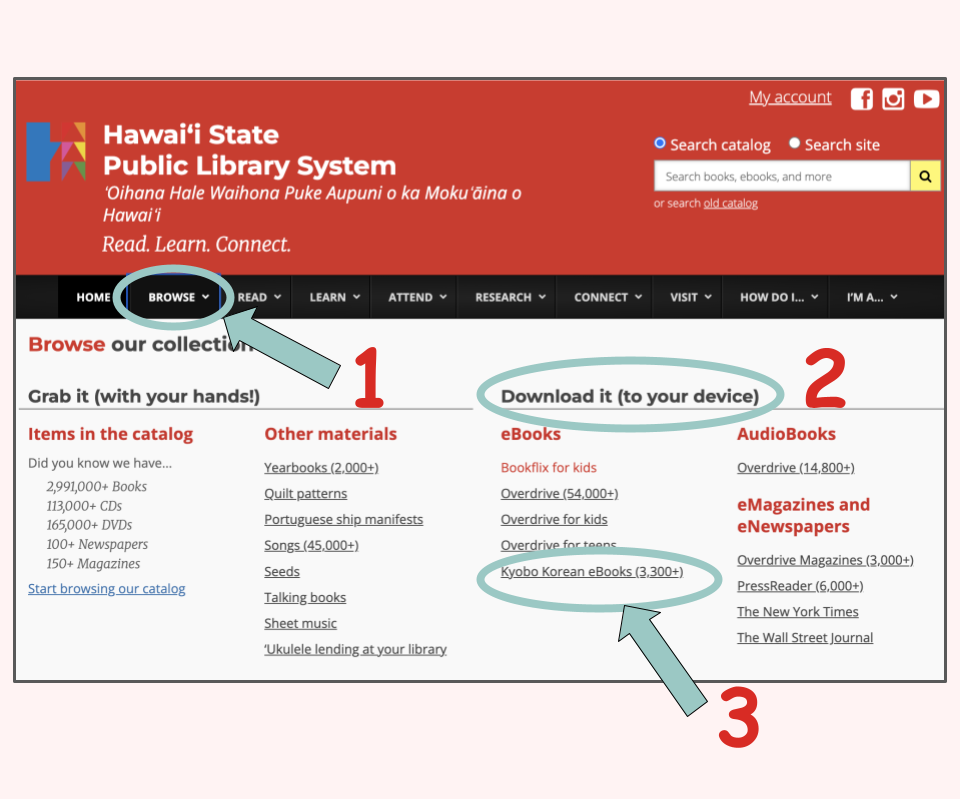Screen dimensions: 960x799
Task: Open Kyobo Korean eBooks link
Action: click(x=591, y=571)
